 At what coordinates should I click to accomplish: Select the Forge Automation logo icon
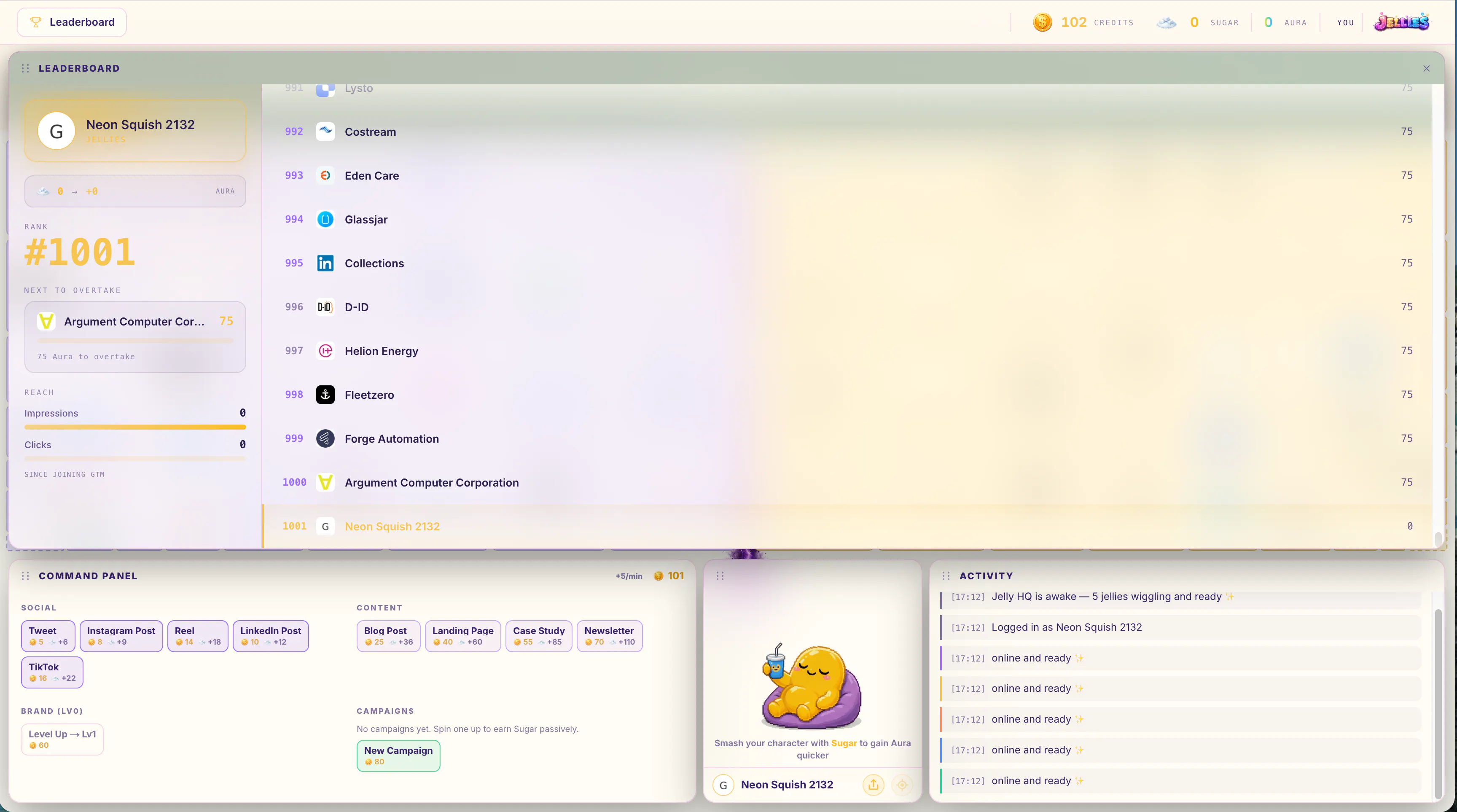325,438
